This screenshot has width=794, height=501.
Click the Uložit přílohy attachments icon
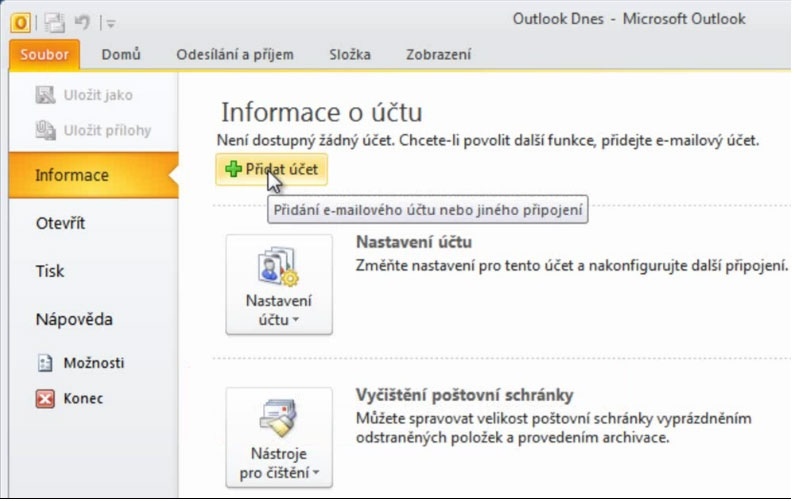[x=45, y=130]
